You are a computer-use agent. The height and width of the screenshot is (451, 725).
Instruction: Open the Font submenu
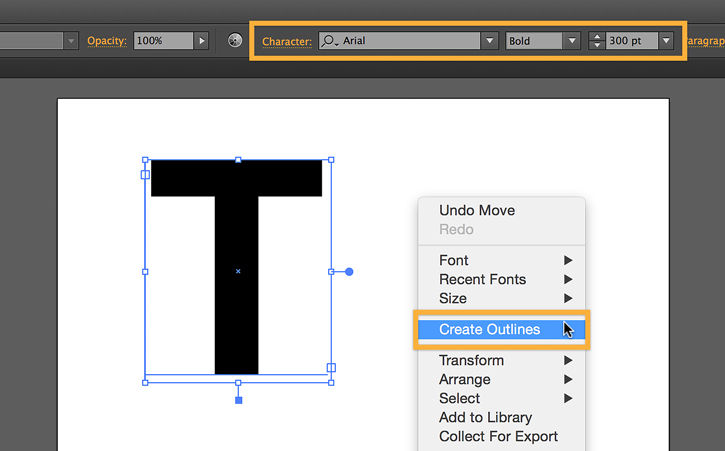coord(502,260)
